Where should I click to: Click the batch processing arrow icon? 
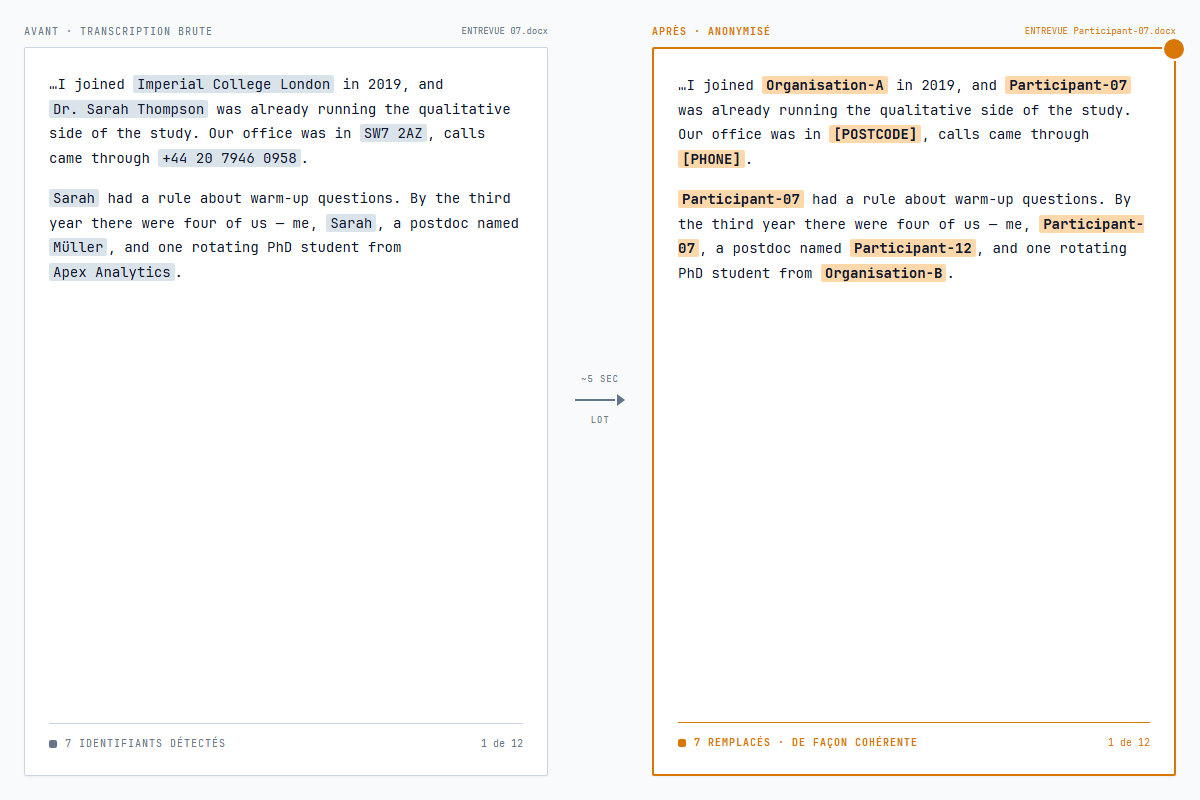click(x=599, y=399)
